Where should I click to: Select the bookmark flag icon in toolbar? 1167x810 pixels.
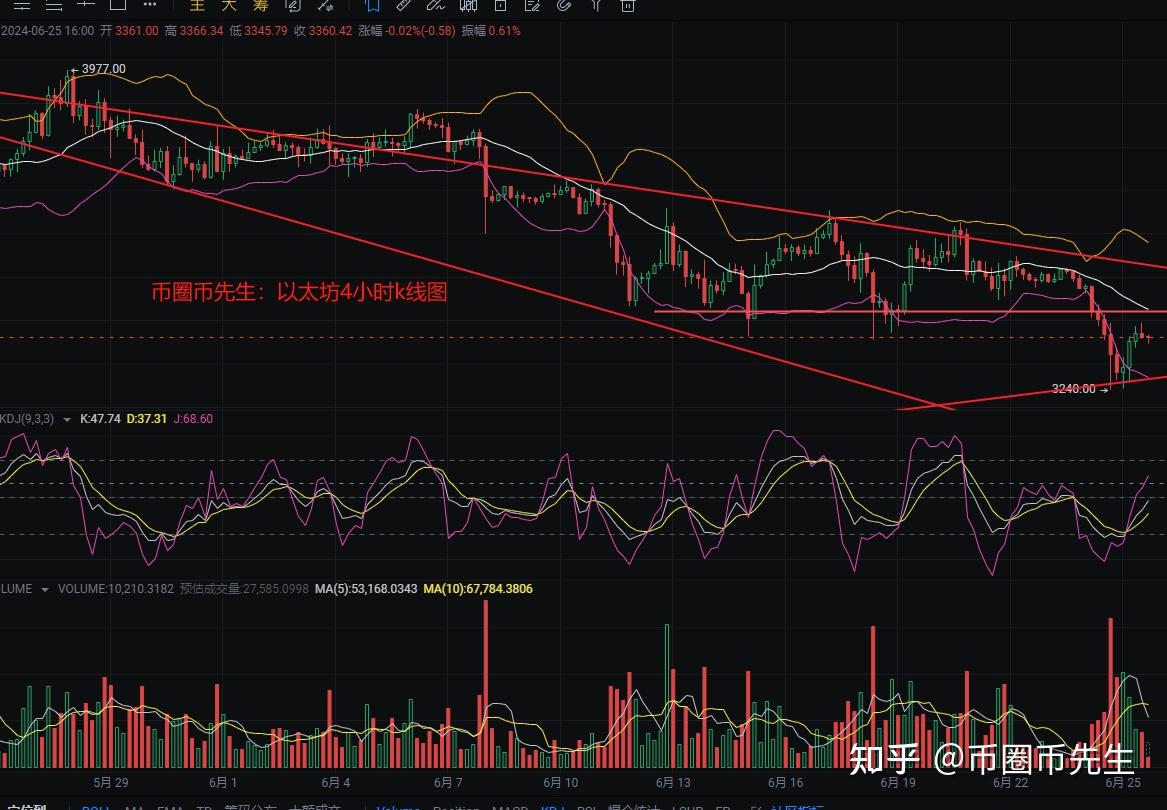(x=371, y=5)
